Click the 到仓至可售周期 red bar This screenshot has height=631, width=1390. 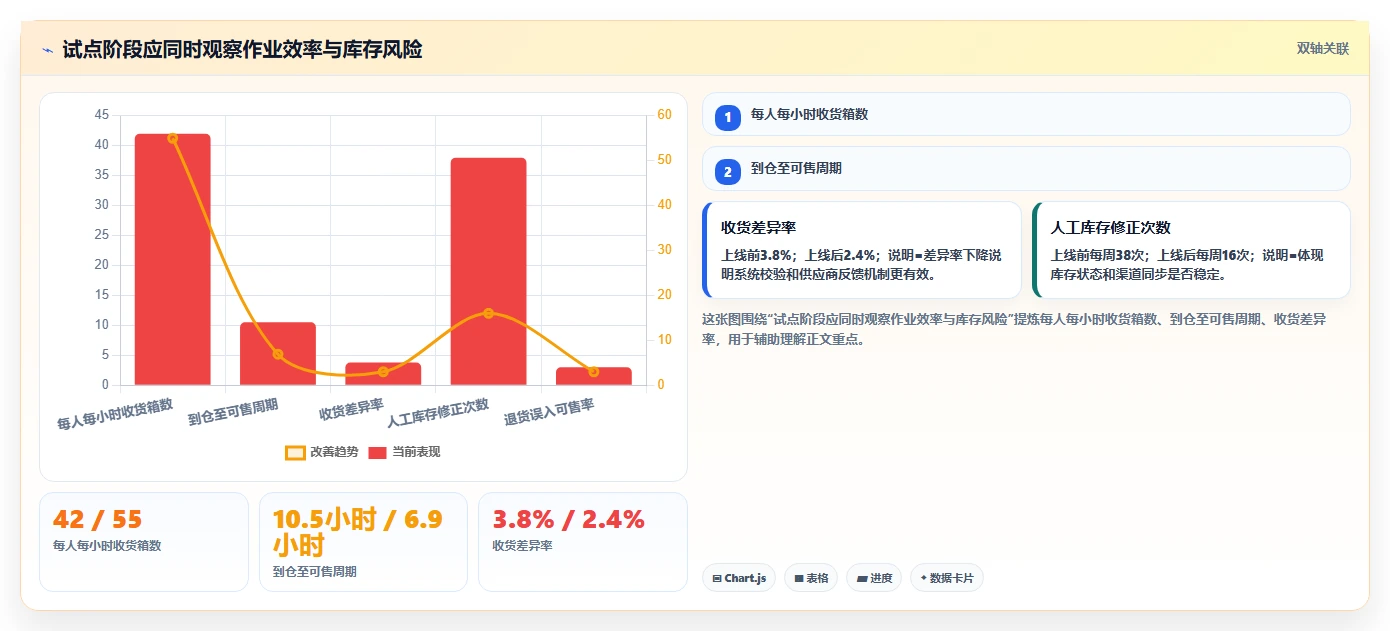coord(278,354)
